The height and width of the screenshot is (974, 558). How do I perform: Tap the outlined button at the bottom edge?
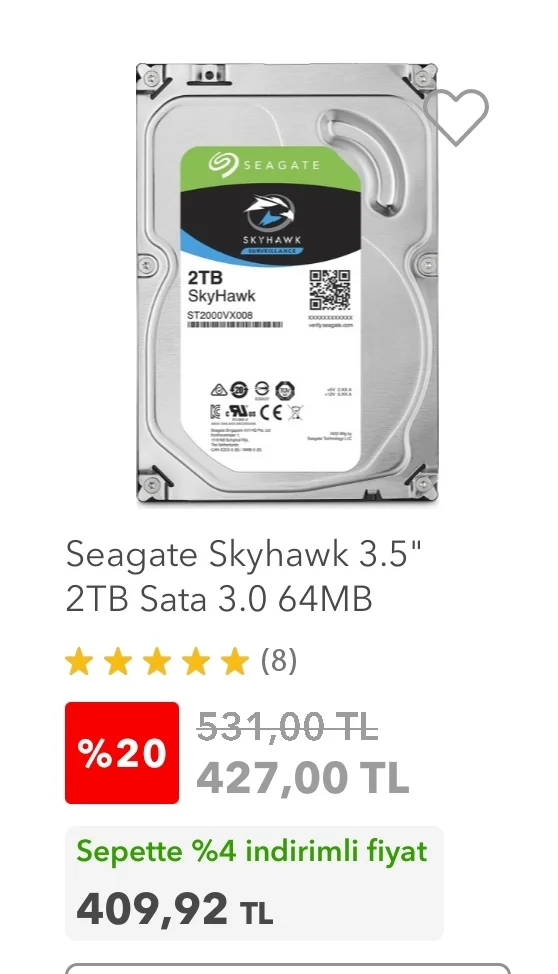click(287, 968)
